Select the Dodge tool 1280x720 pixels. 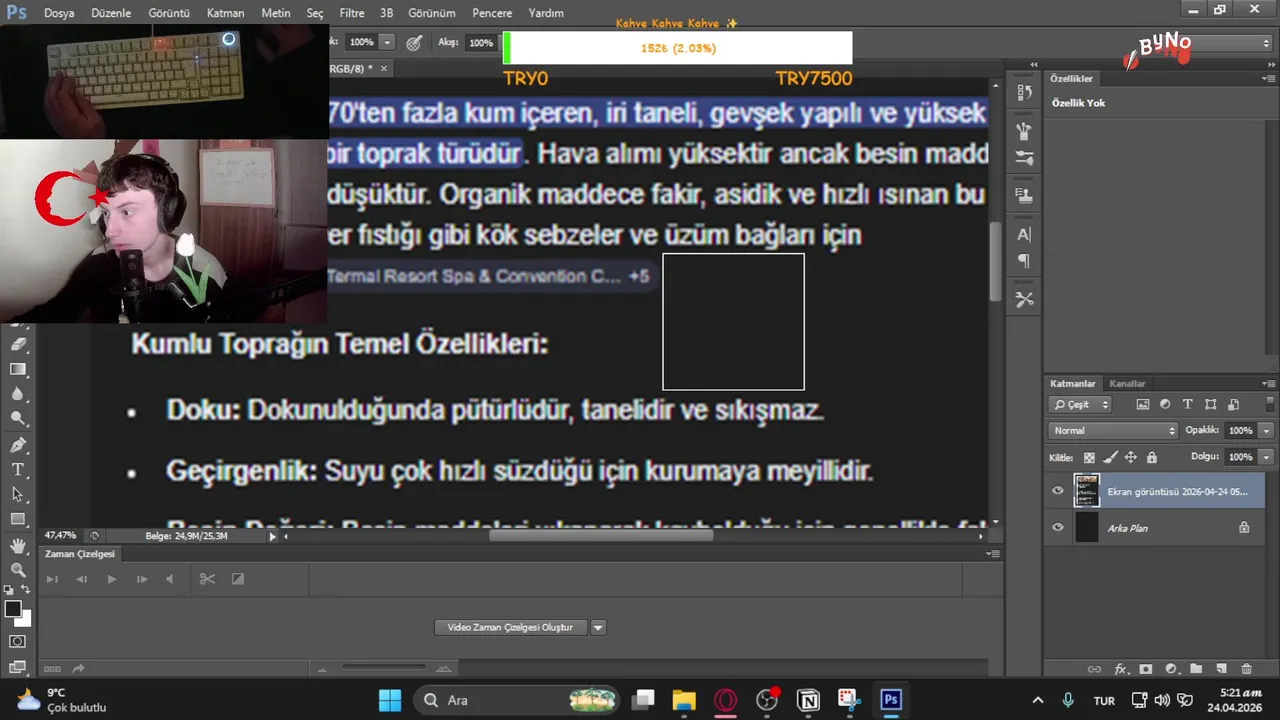(x=18, y=419)
